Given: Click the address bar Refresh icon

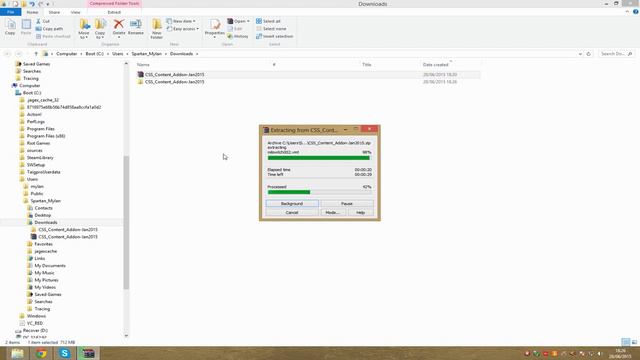Looking at the screenshot, I should tap(589, 54).
